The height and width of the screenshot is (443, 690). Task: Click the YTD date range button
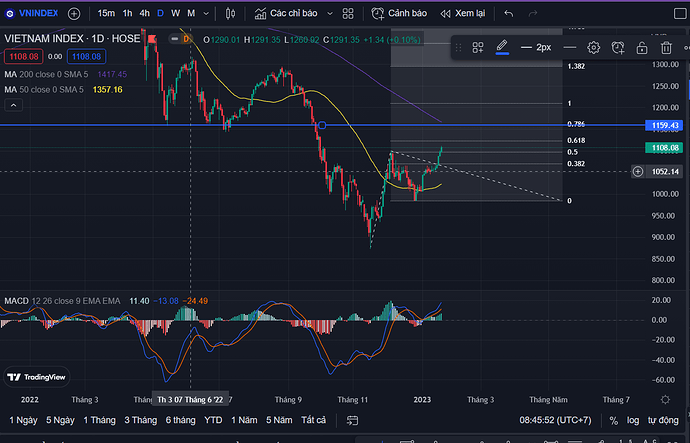213,420
